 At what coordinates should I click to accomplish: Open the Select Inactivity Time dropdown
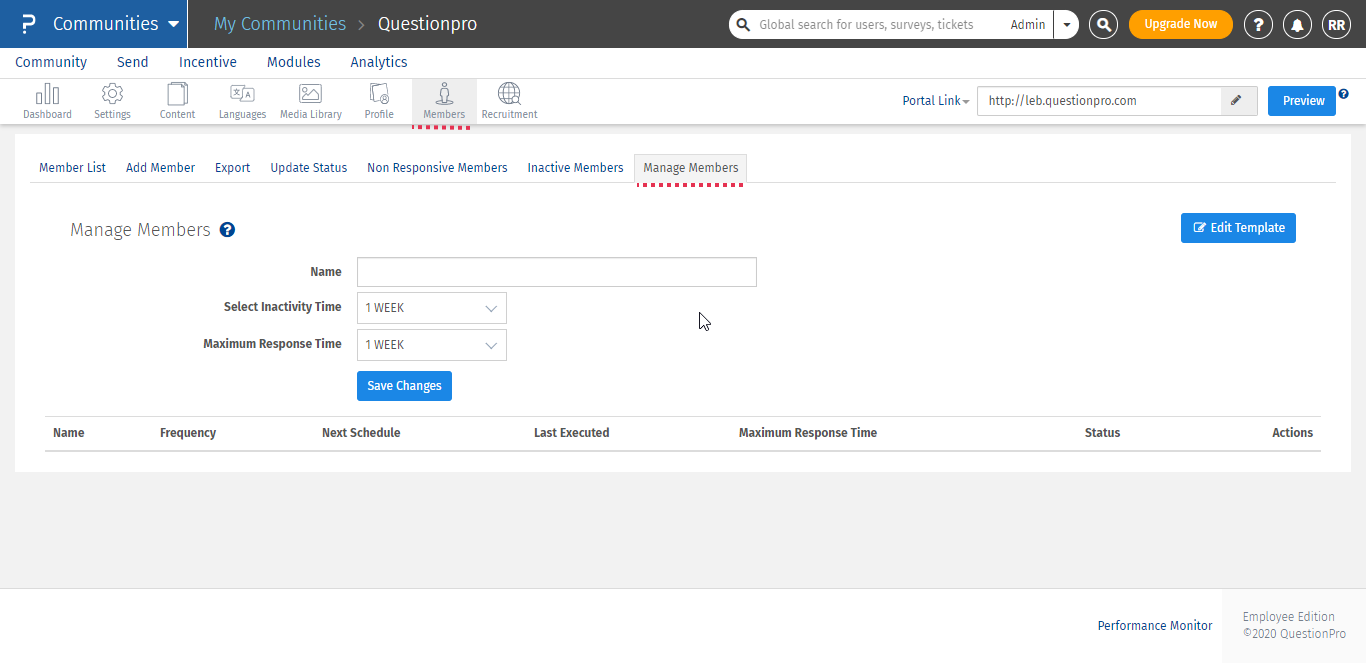click(431, 307)
